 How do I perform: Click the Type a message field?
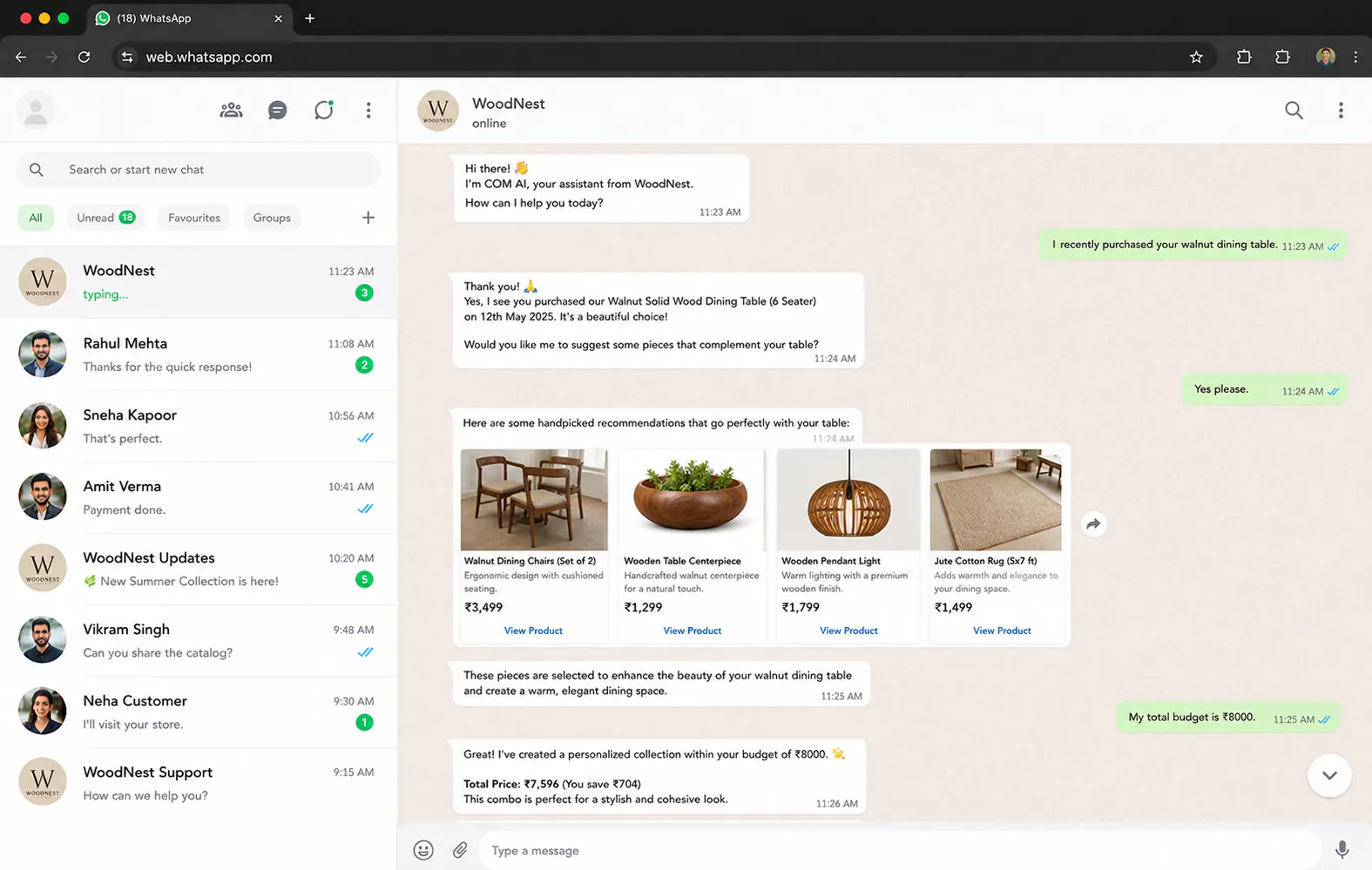(x=899, y=850)
